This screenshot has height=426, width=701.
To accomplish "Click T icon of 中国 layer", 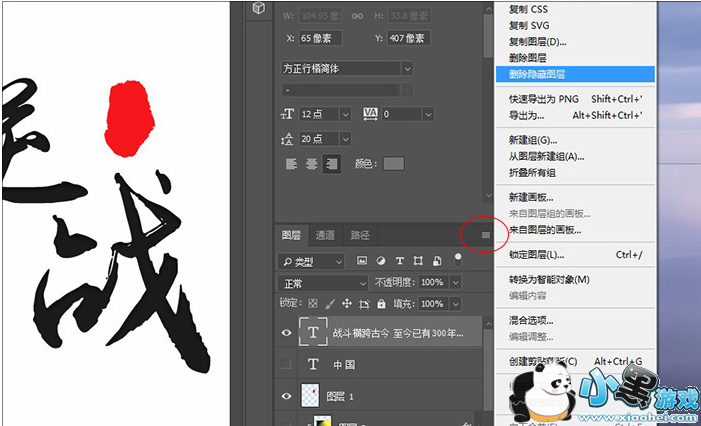I will (313, 365).
